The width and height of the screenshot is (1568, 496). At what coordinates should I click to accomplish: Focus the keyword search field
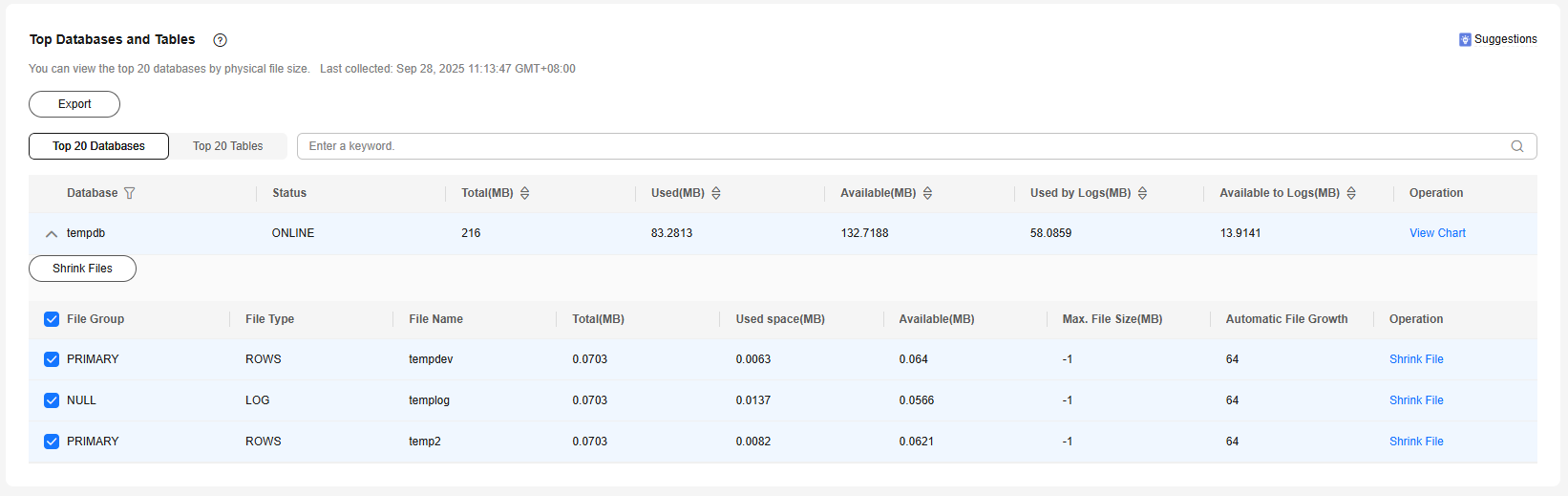tap(898, 146)
